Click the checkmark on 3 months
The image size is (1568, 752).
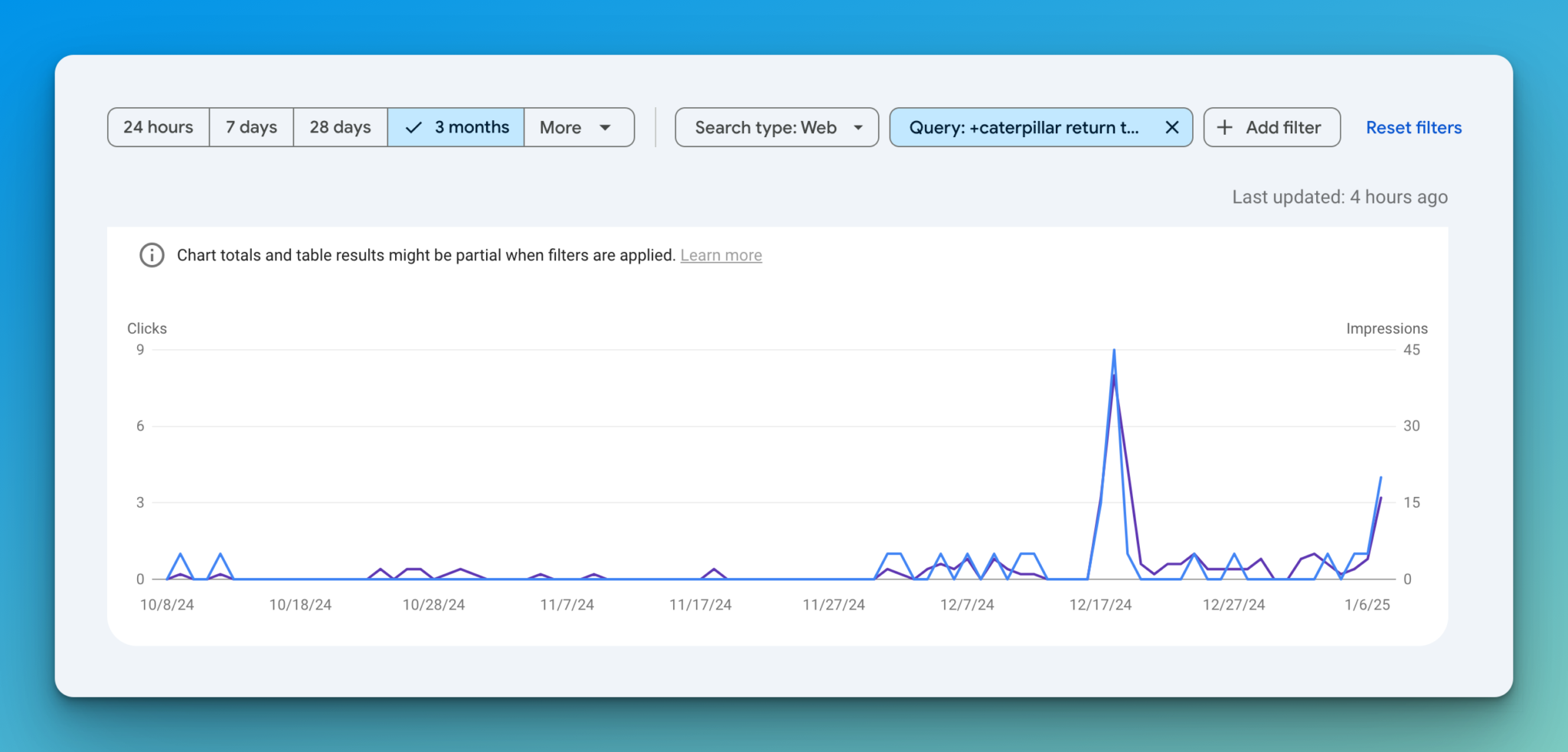point(413,128)
